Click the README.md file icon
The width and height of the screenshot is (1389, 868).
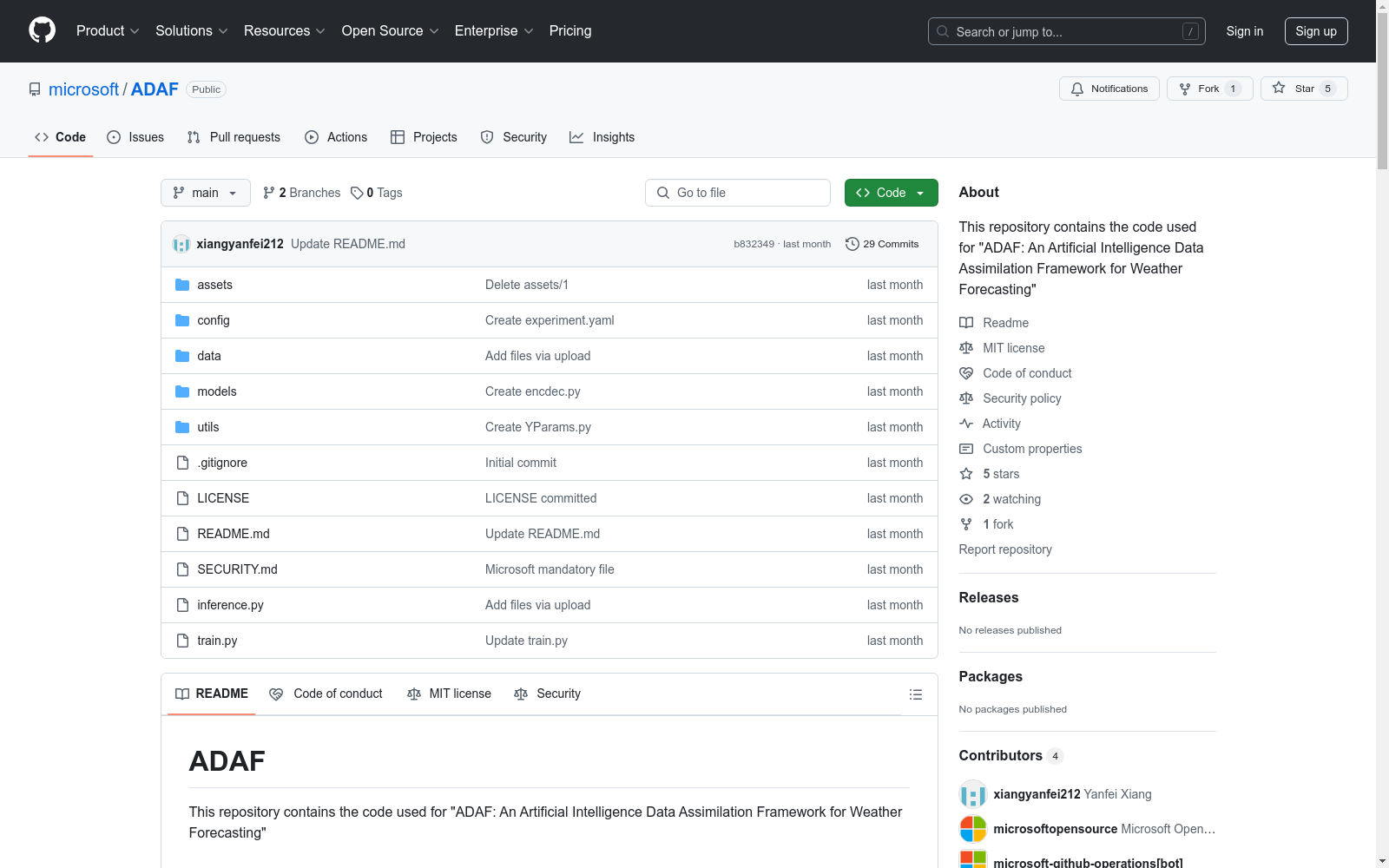pos(182,534)
